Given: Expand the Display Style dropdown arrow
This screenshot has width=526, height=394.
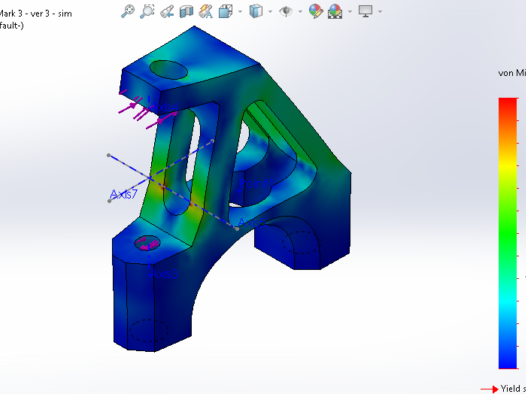Looking at the screenshot, I should [270, 11].
